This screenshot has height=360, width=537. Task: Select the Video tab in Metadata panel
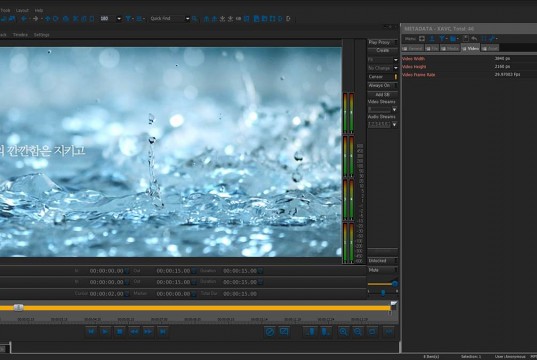tap(471, 48)
